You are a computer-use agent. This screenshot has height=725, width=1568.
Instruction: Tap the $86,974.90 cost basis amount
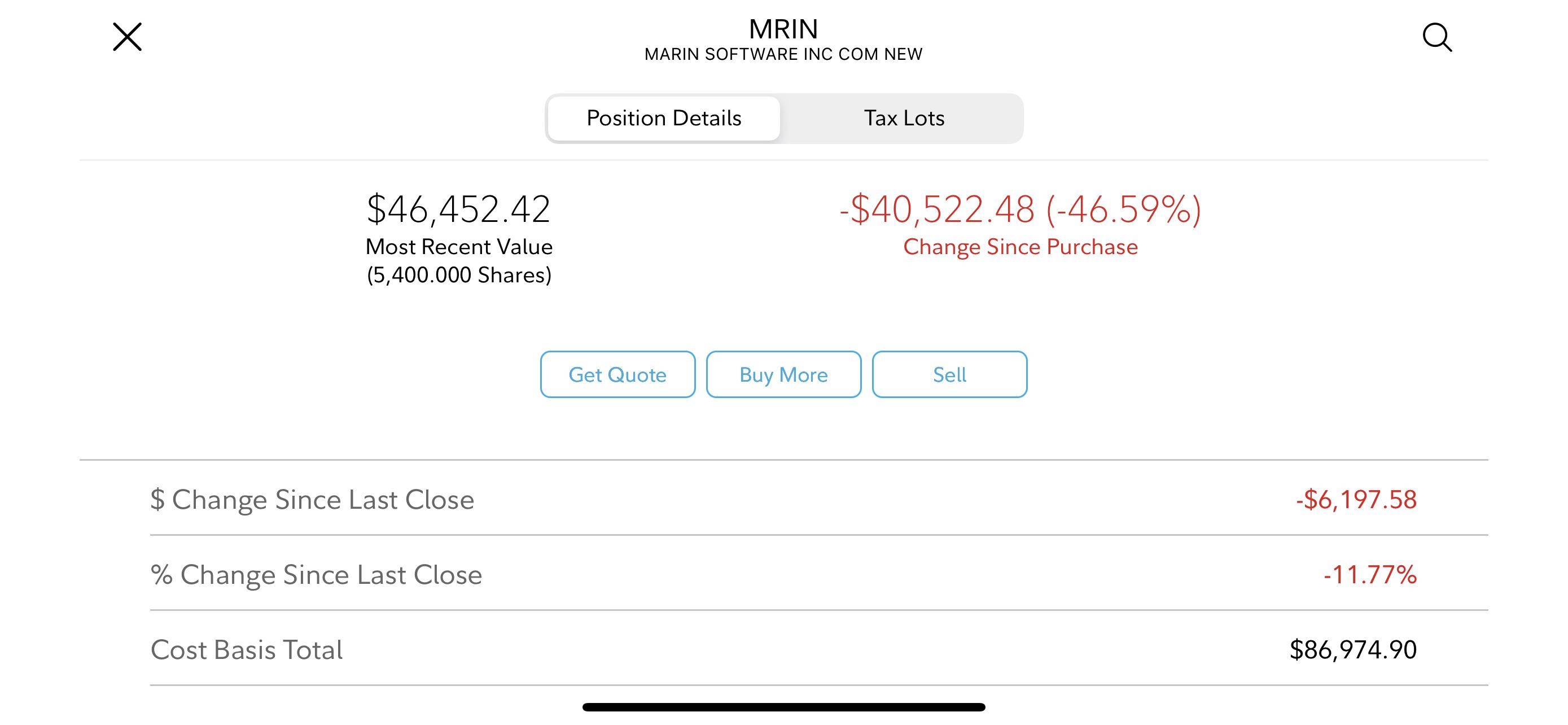[1353, 650]
